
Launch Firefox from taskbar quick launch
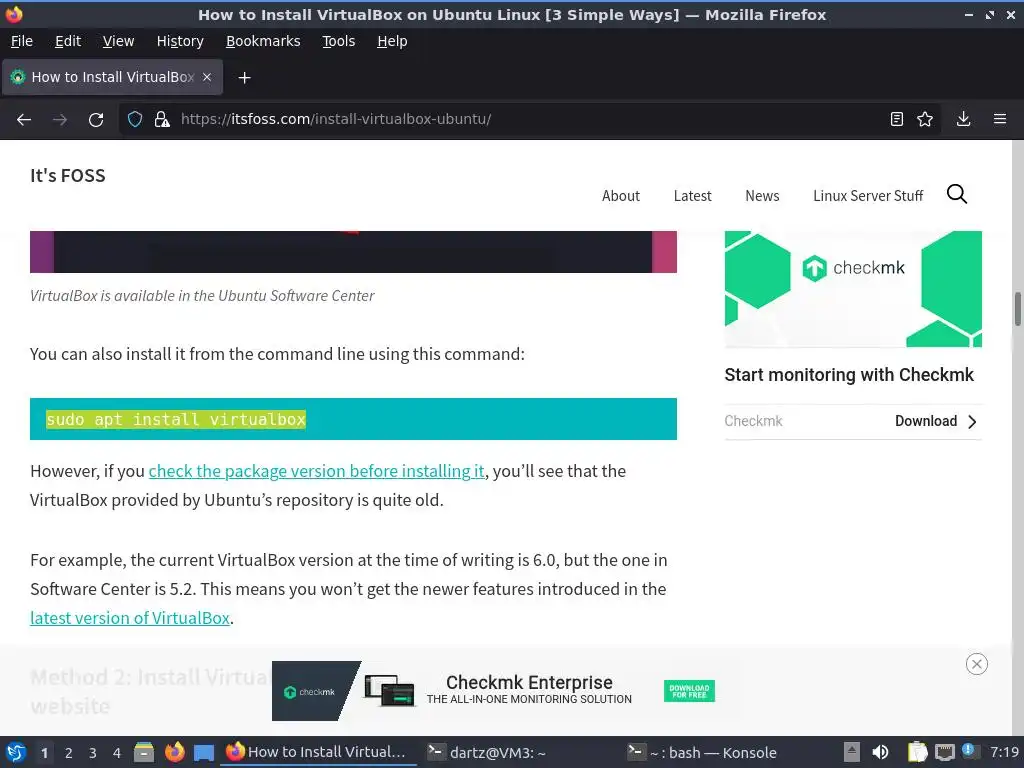click(174, 752)
